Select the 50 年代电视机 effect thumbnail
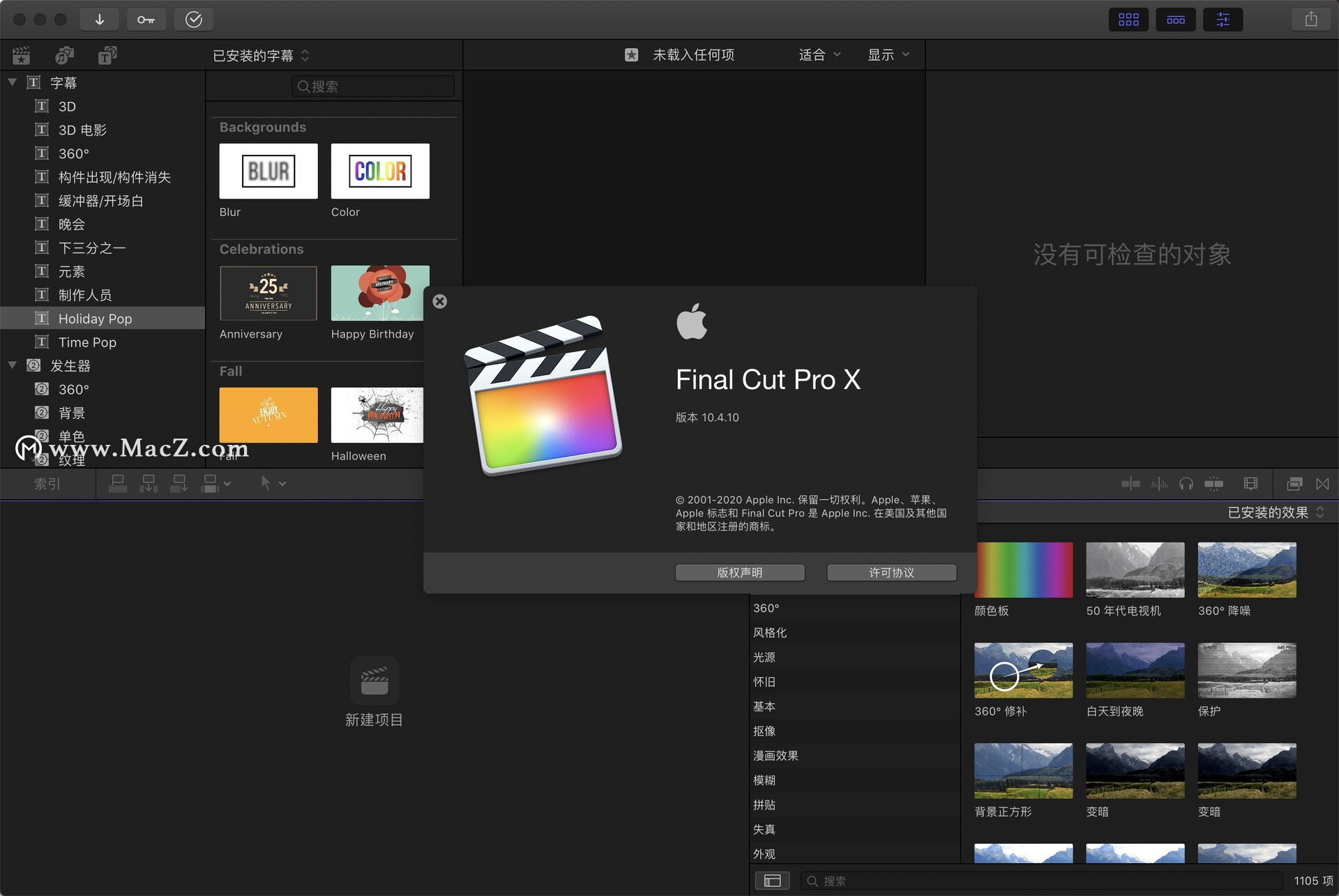The image size is (1339, 896). click(1135, 570)
